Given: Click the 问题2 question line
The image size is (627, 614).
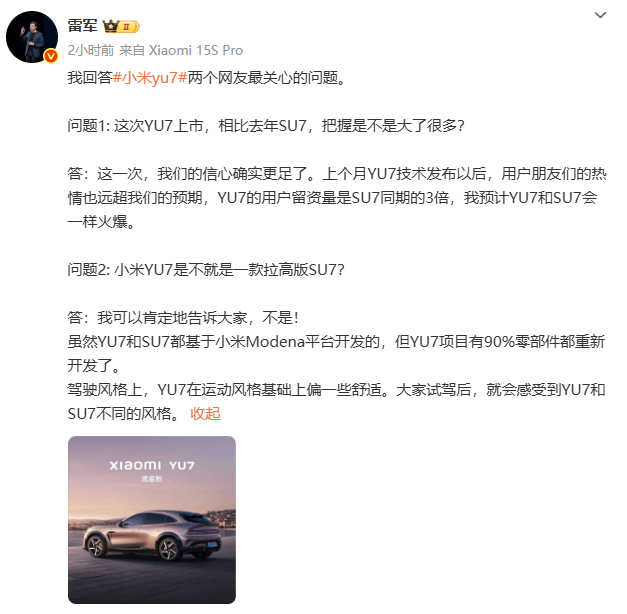Looking at the screenshot, I should coord(206,270).
